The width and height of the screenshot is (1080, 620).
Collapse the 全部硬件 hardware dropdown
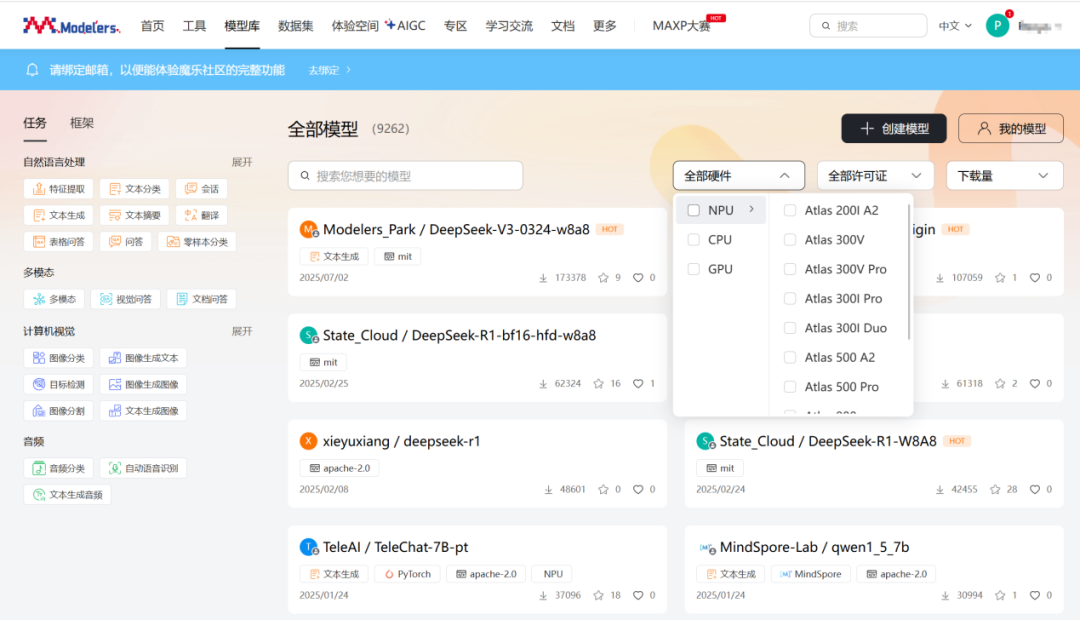click(x=738, y=176)
